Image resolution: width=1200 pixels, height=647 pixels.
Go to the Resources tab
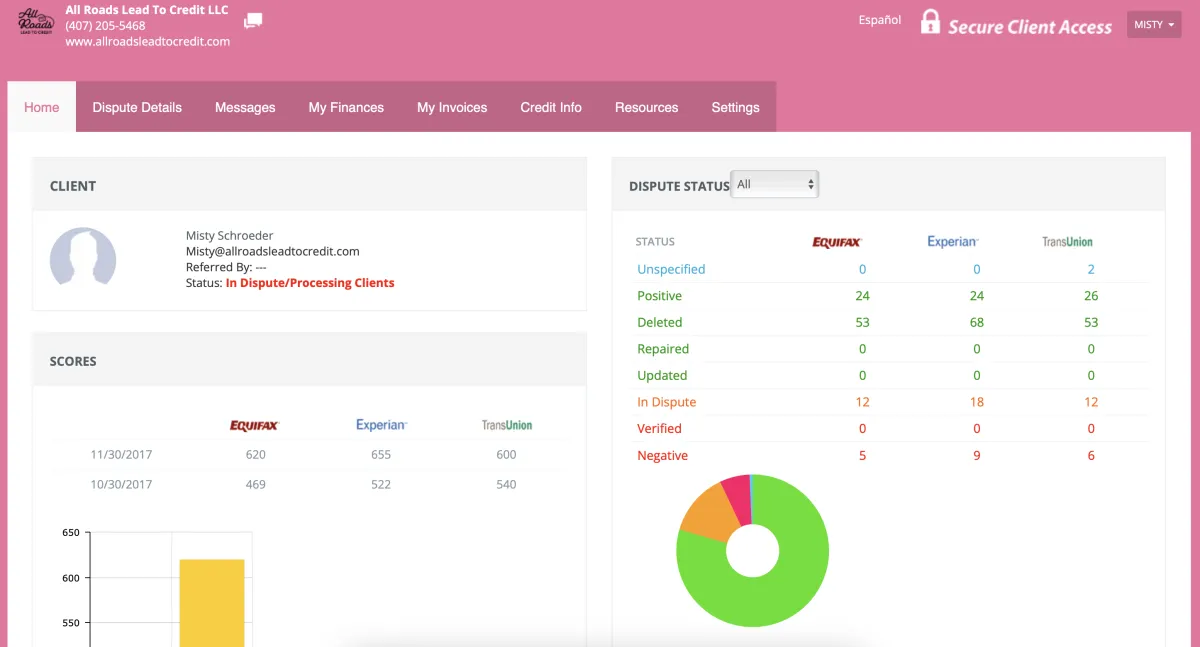coord(646,107)
